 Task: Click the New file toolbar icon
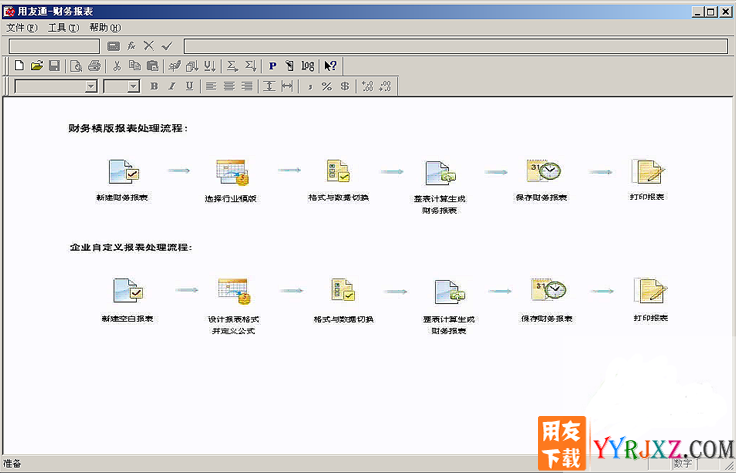click(x=19, y=66)
